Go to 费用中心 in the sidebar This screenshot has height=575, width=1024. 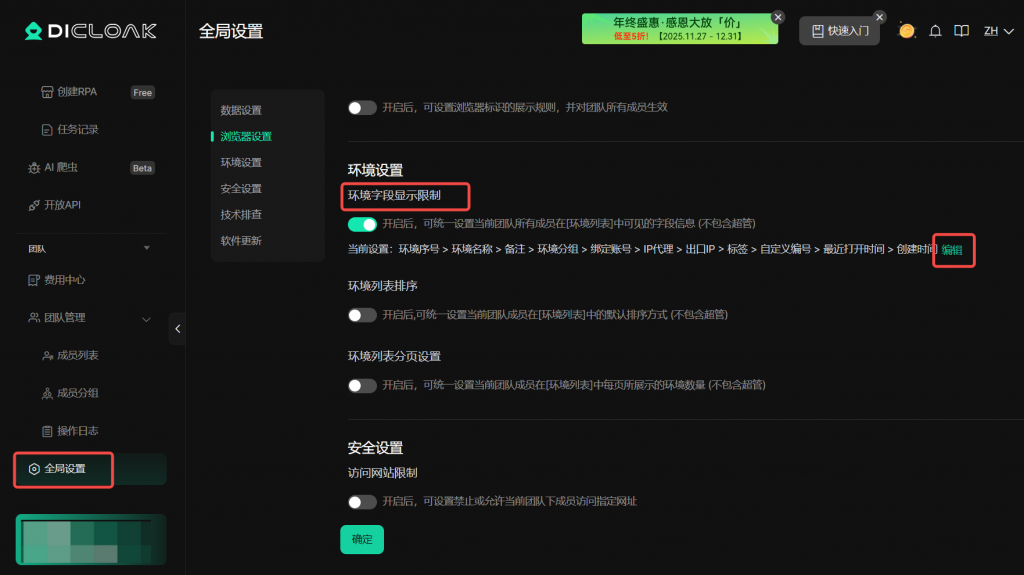pos(64,280)
